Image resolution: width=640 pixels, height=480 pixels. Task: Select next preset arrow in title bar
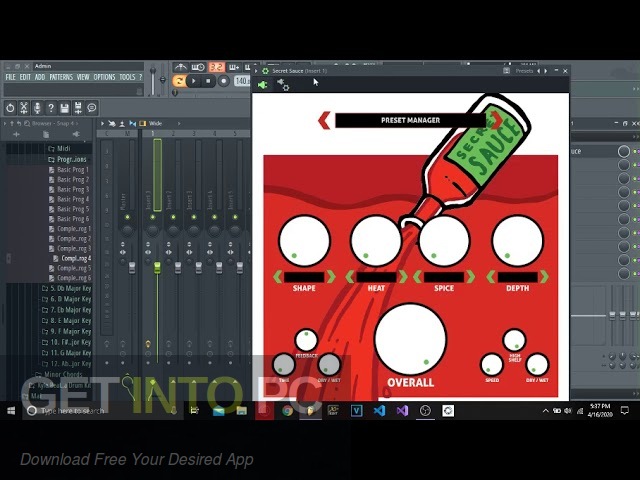point(546,71)
